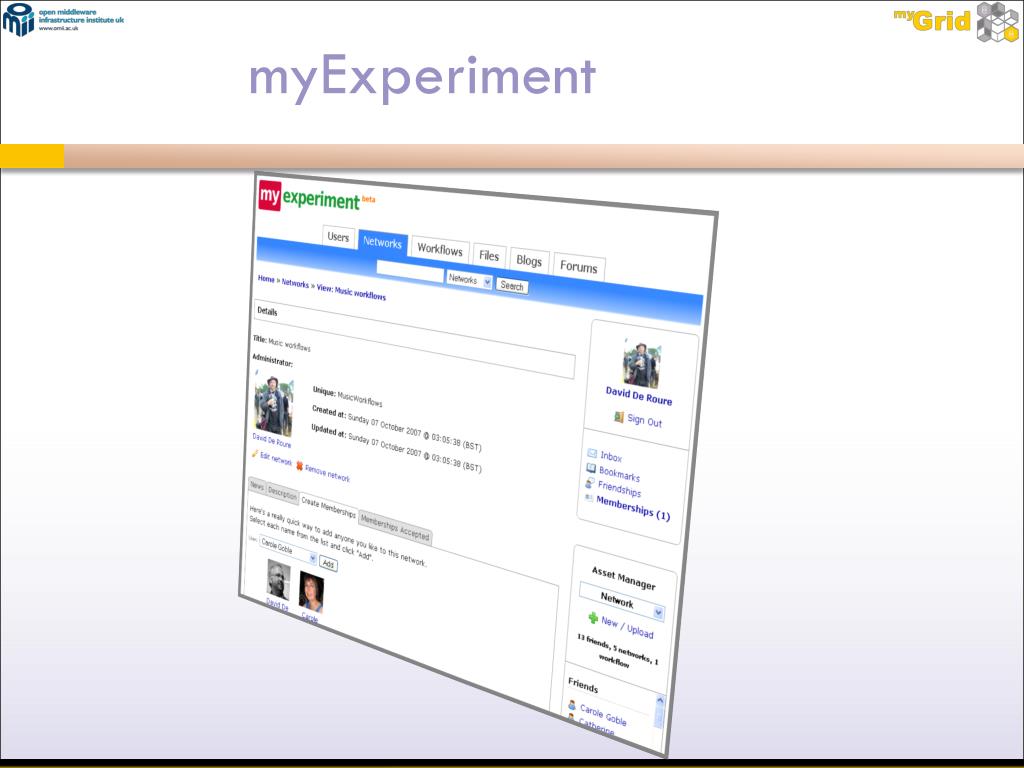Click the View: Music workflows breadcrumb
This screenshot has width=1024, height=768.
point(351,292)
